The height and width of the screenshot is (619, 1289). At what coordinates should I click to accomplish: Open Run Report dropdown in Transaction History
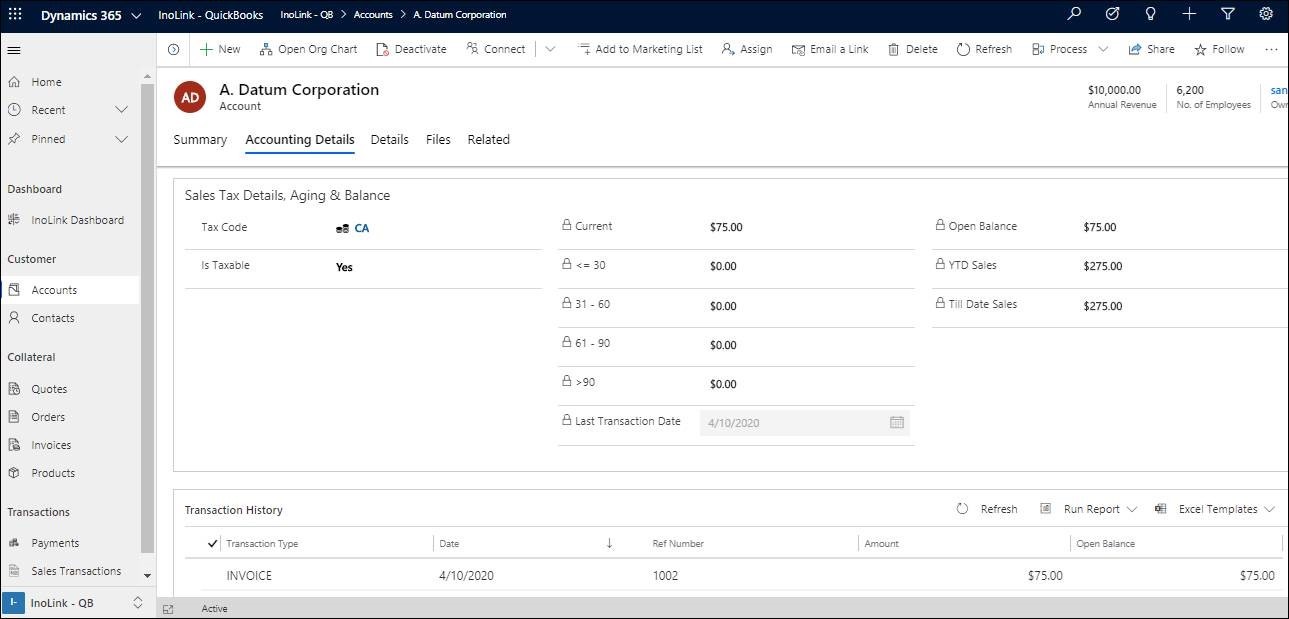(x=1088, y=509)
